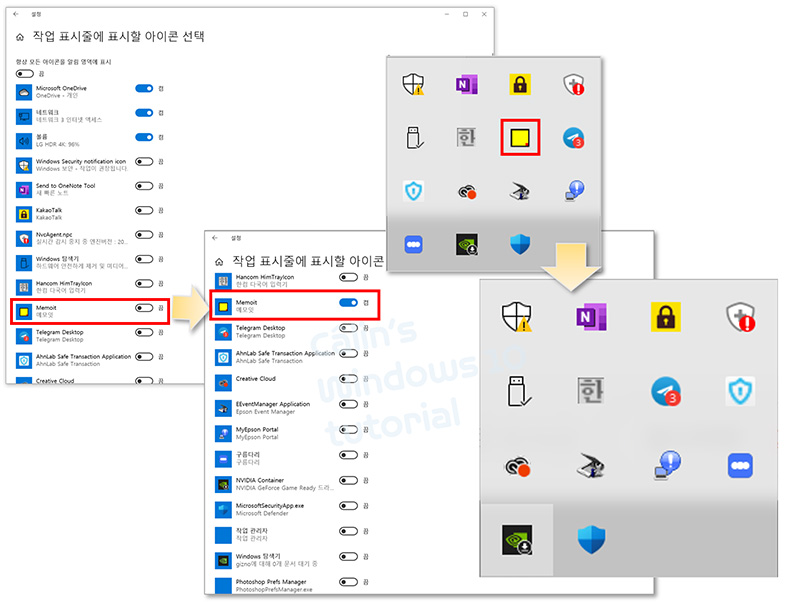Enable MicrosoftSecurityApp.exe toggle
This screenshot has height=611, width=800.
point(348,506)
